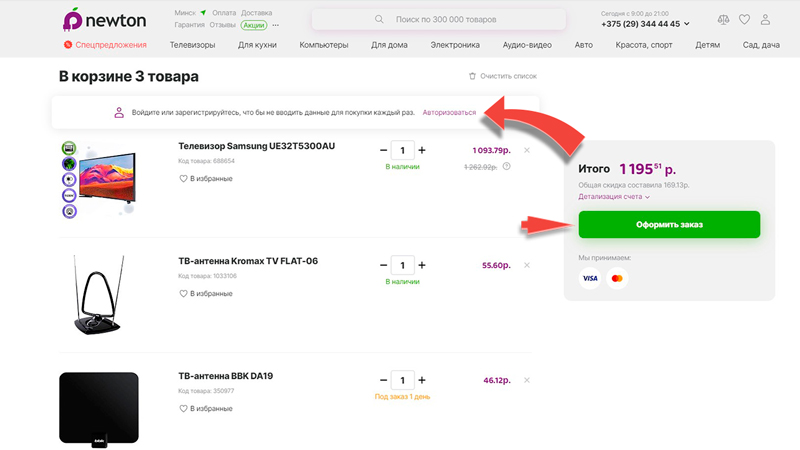
Task: Add Kromax TV FLAT-06 to В избранные
Action: (x=206, y=293)
